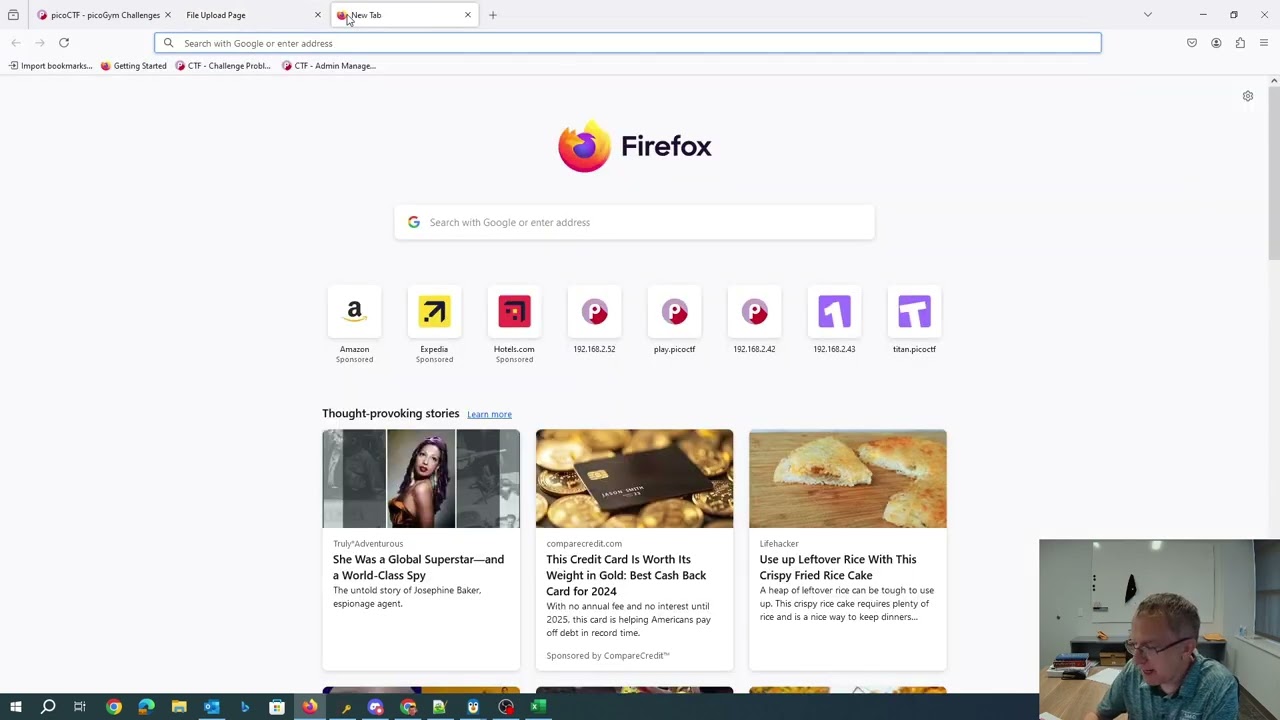The height and width of the screenshot is (720, 1280).
Task: Open Windows taskbar search
Action: click(48, 707)
